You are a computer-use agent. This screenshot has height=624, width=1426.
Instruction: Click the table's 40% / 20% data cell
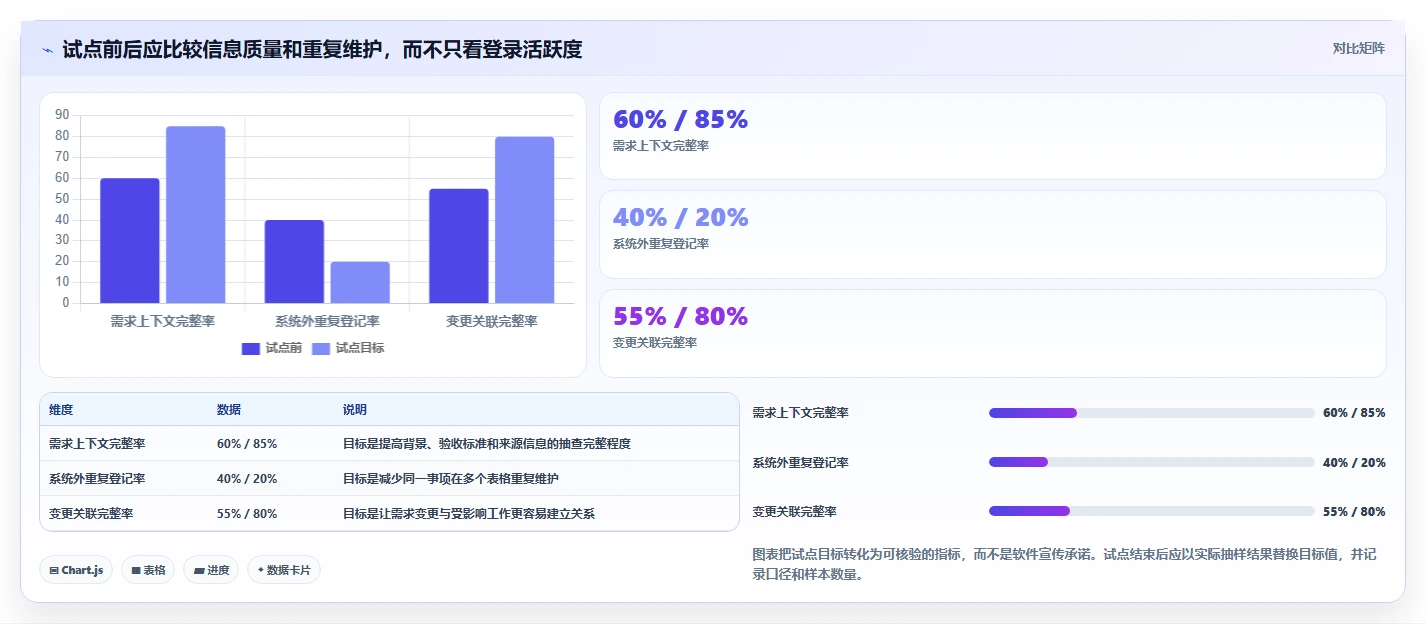tap(247, 479)
